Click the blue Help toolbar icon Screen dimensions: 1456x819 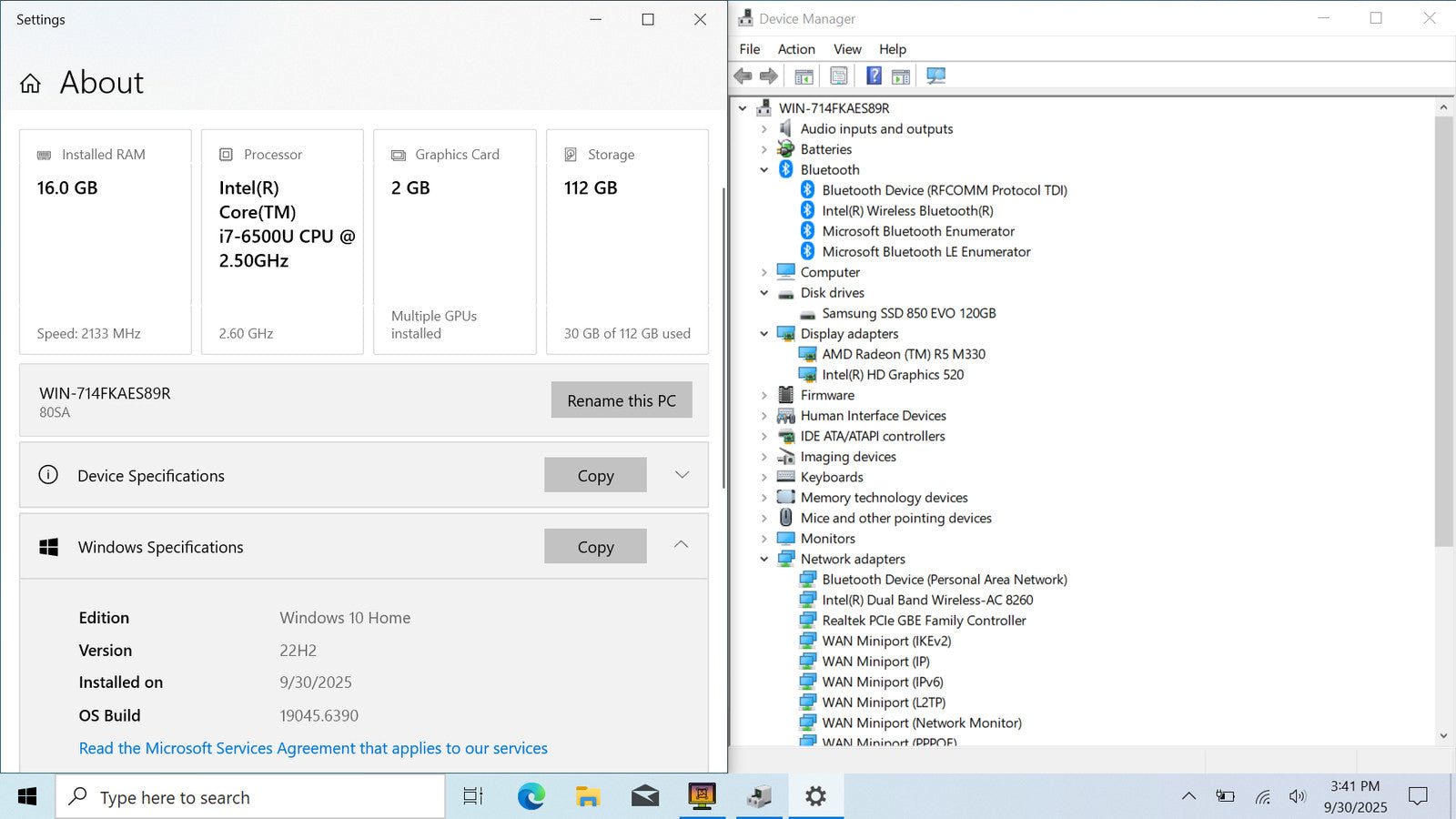point(874,76)
